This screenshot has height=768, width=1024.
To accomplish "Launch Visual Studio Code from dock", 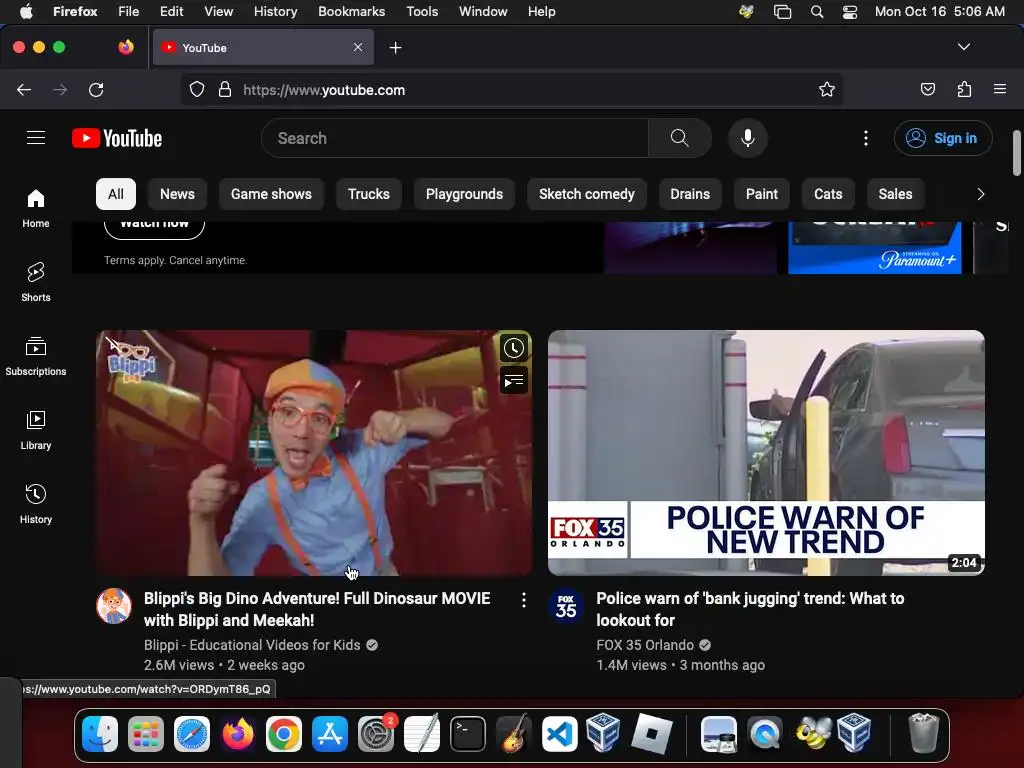I will point(559,734).
